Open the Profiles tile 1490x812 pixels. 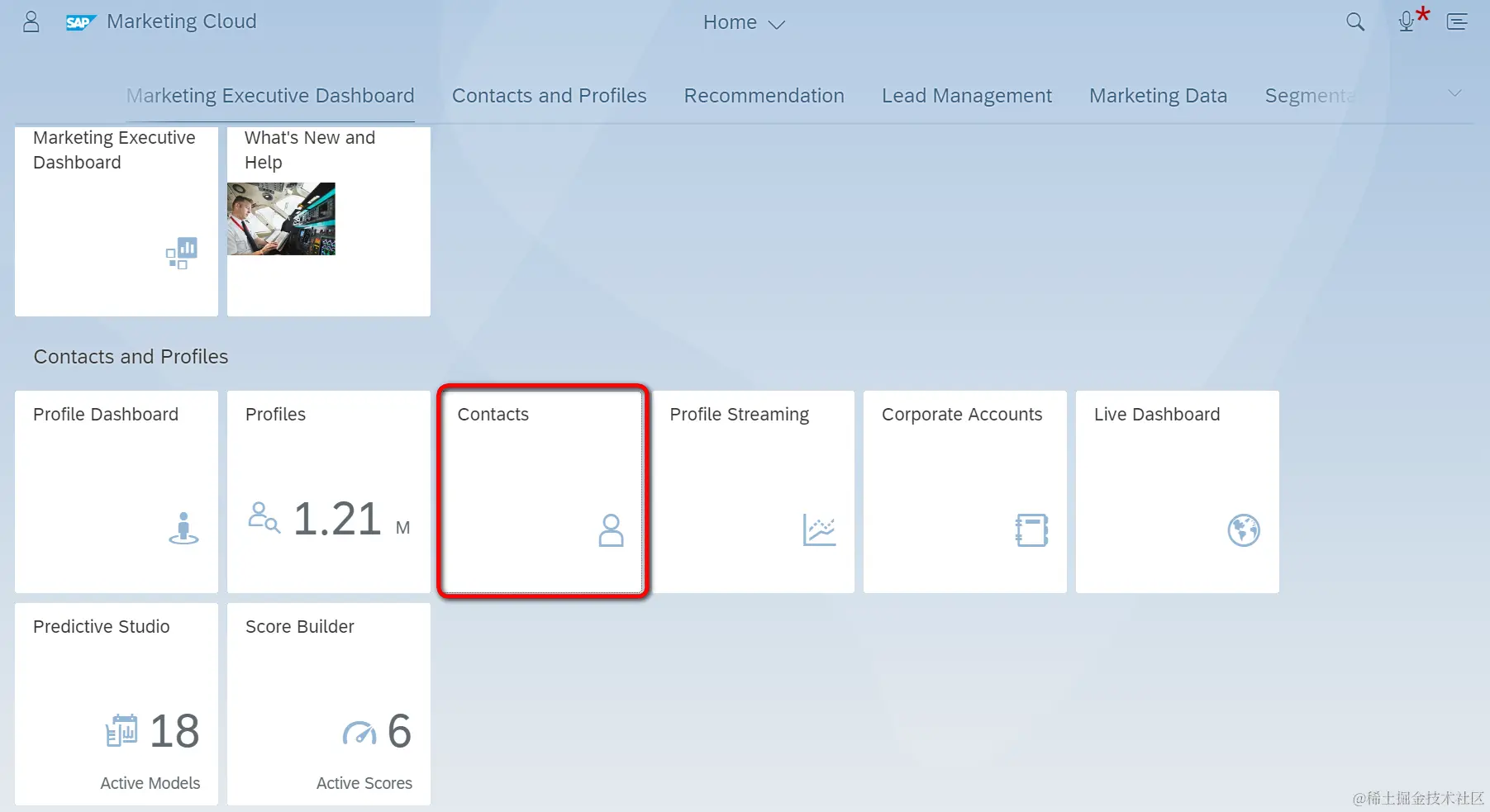point(329,491)
